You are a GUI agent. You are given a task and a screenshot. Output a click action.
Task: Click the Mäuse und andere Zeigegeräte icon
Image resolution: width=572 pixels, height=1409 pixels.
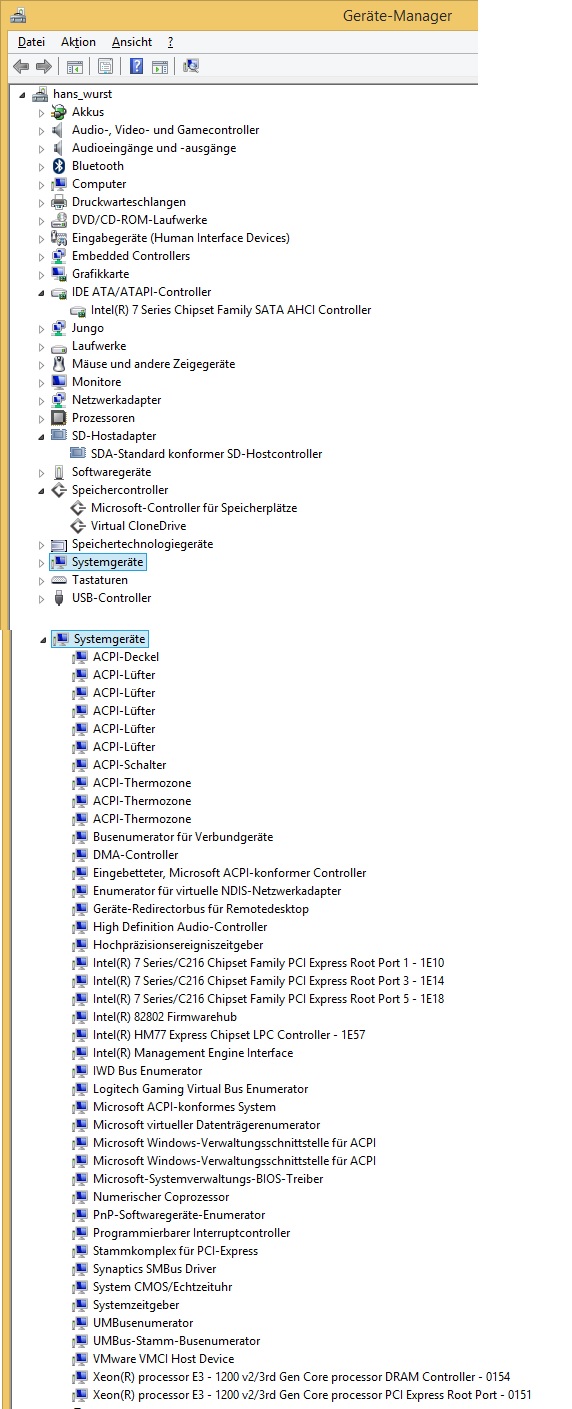click(x=59, y=364)
